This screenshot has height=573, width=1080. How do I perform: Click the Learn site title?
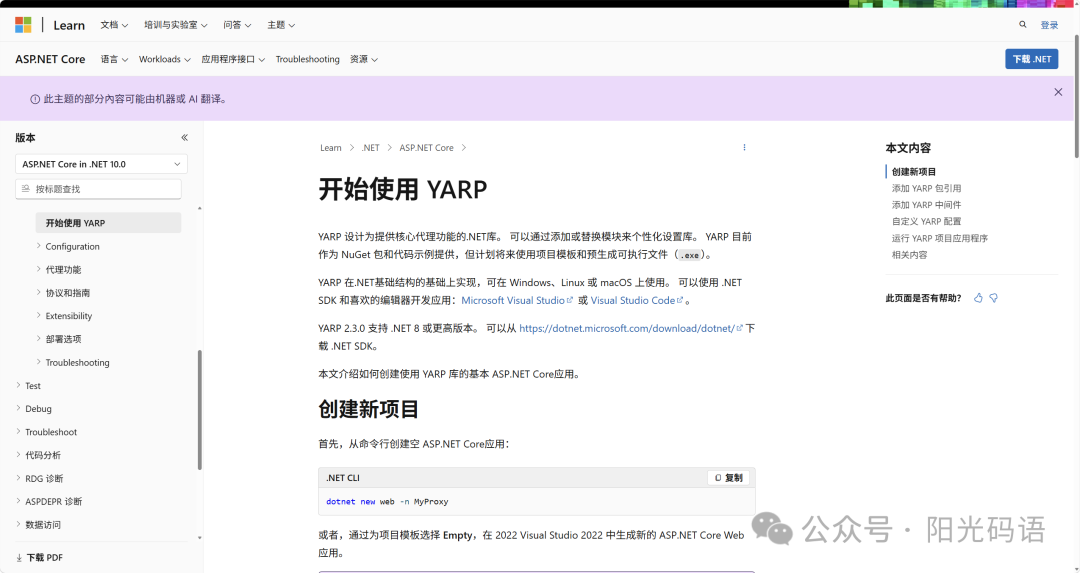[x=69, y=25]
